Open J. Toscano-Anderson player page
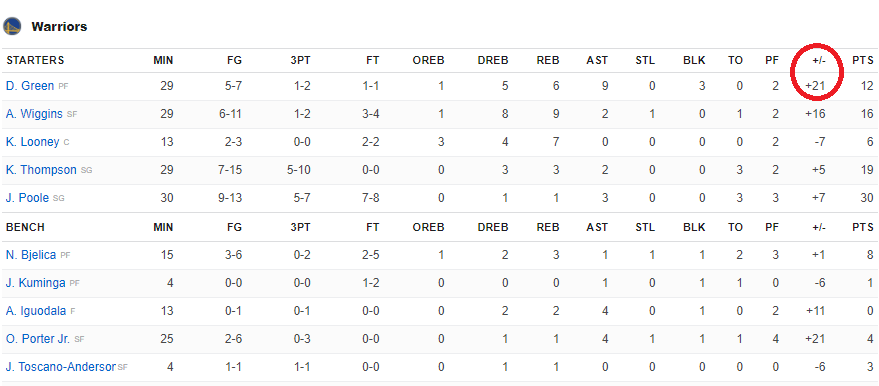The image size is (879, 386). tap(61, 368)
